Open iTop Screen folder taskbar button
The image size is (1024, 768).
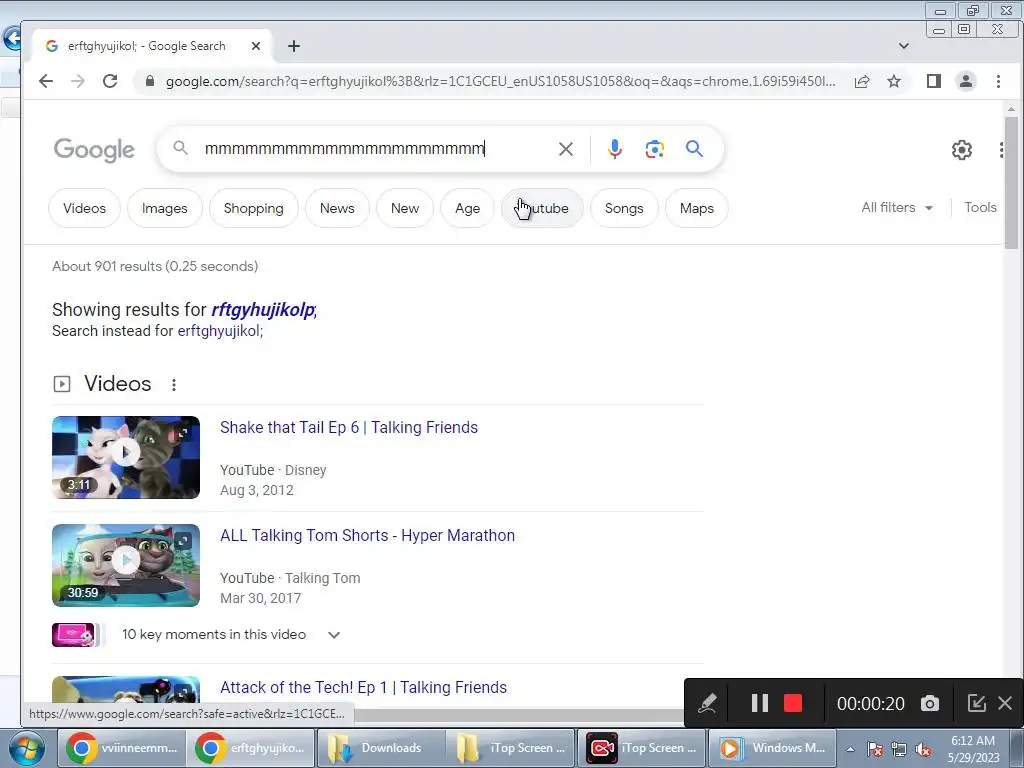(x=509, y=748)
